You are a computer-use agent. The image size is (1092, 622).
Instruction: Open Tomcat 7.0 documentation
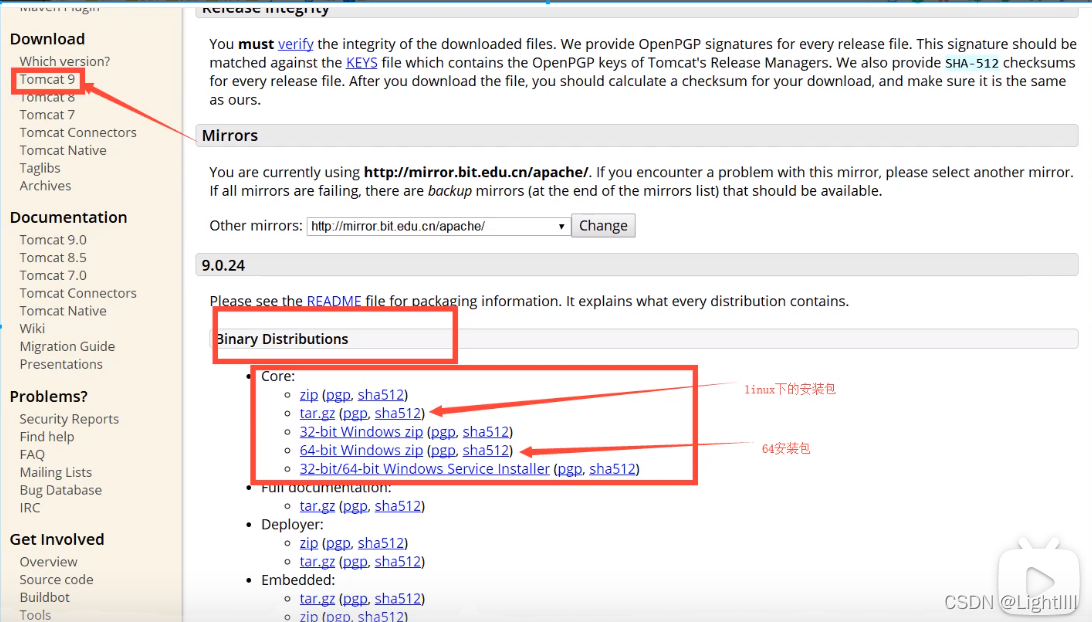pyautogui.click(x=53, y=275)
